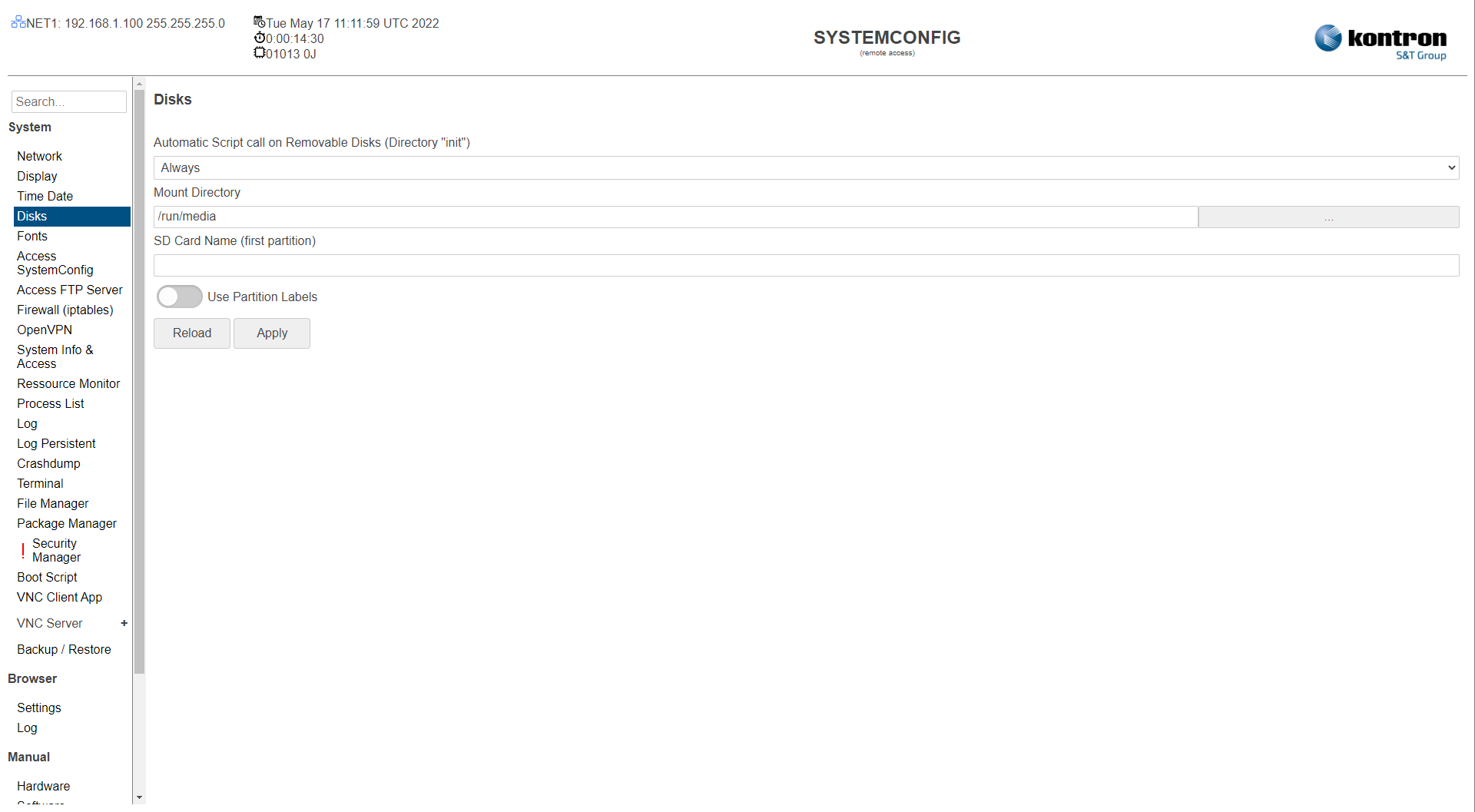Open the Firewall (iptables) page
Screen dimensions: 1475x812
click(65, 310)
